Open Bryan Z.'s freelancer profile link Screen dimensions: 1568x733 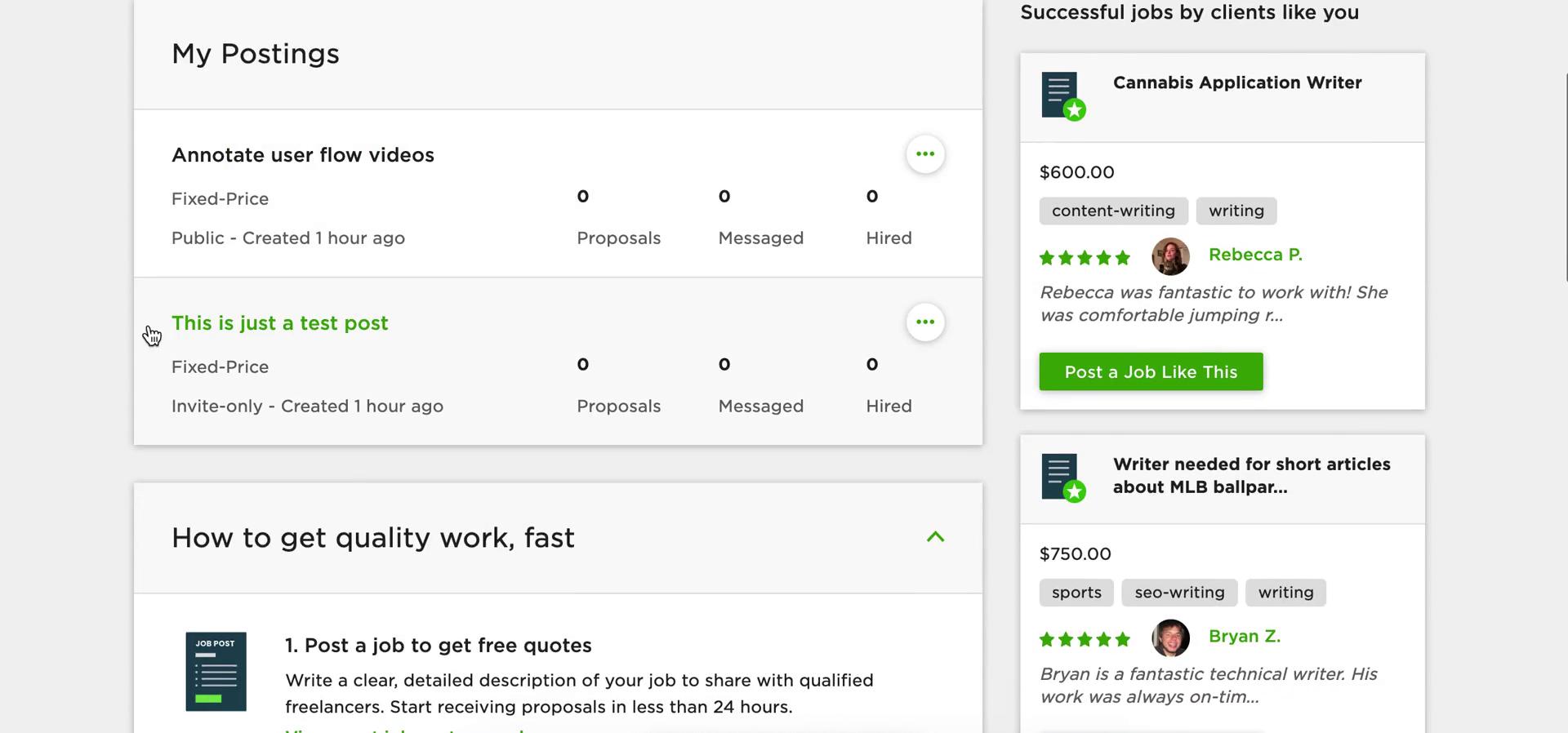1245,636
